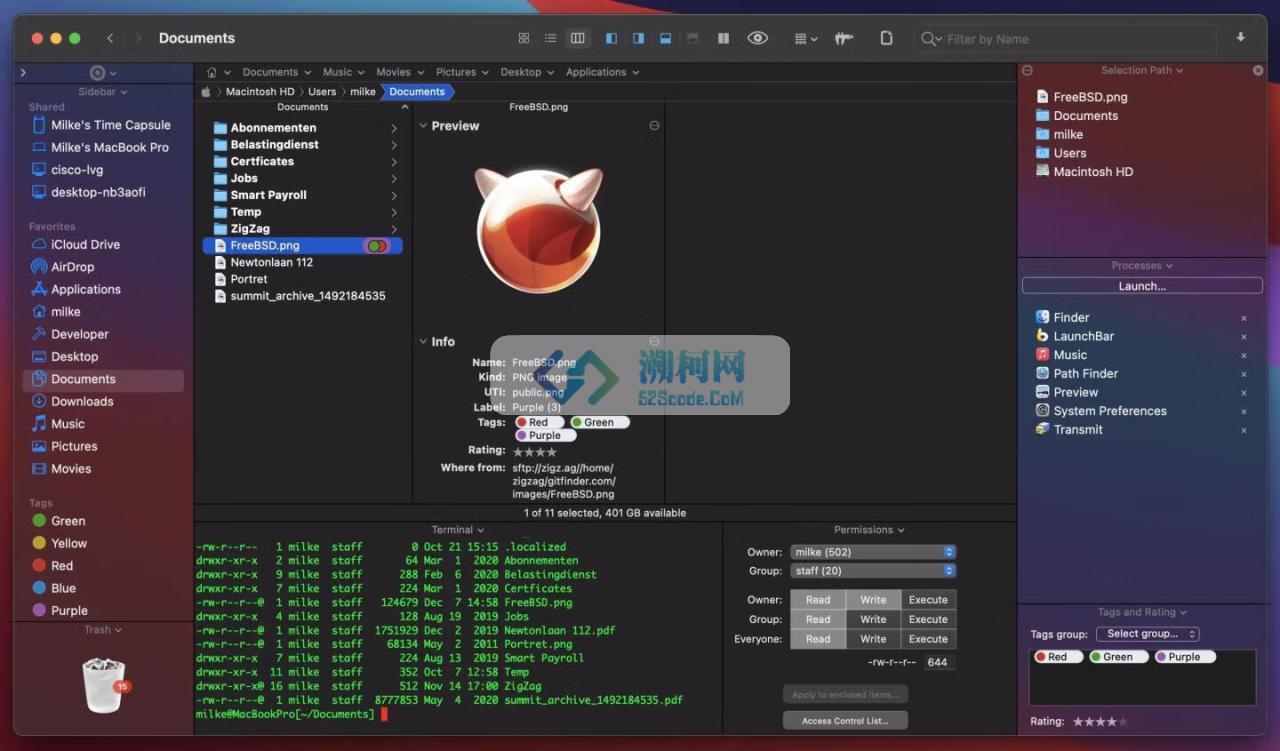
Task: Open the home icon bookmark menu
Action: [x=218, y=72]
